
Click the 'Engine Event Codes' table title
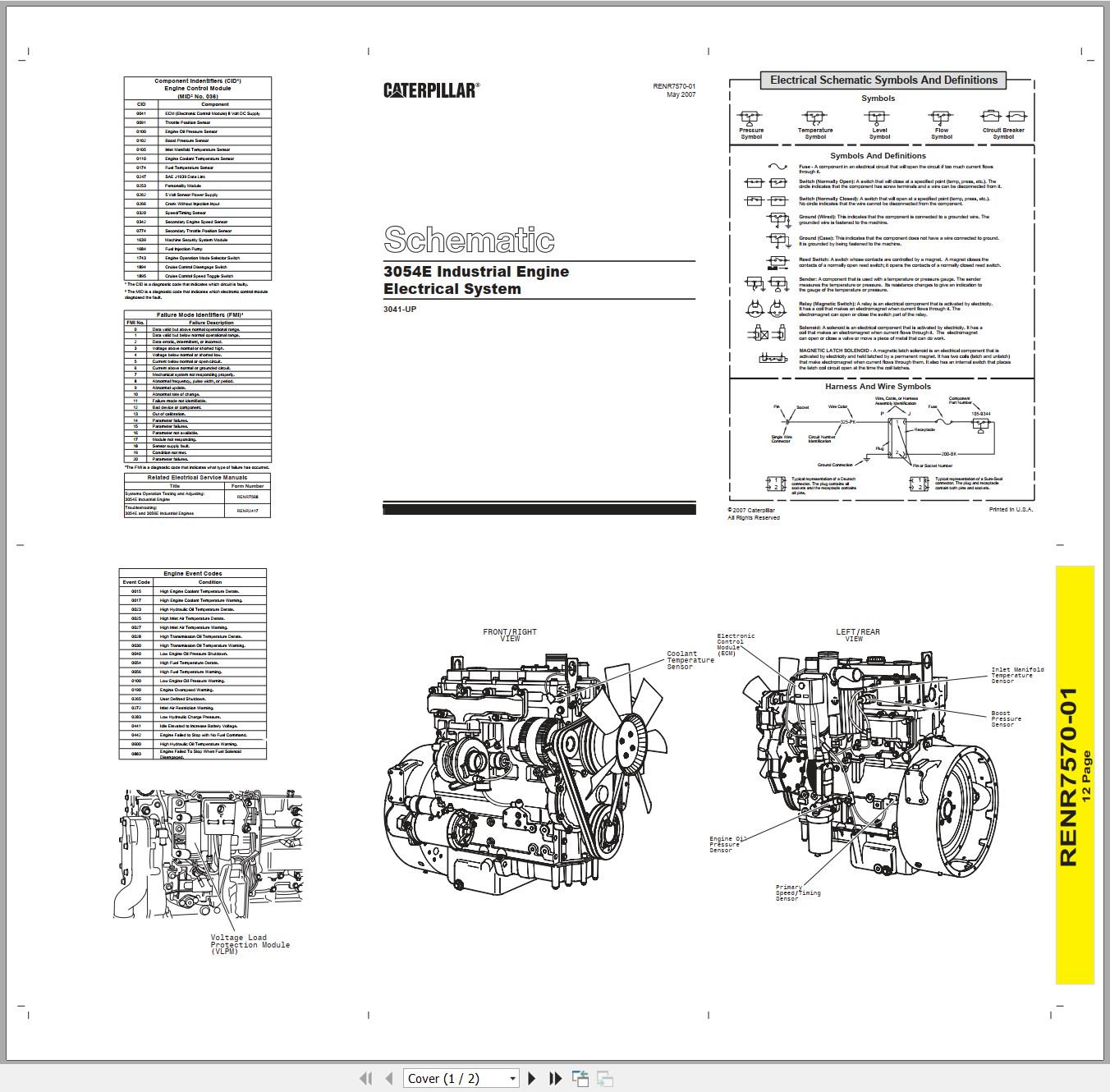192,573
